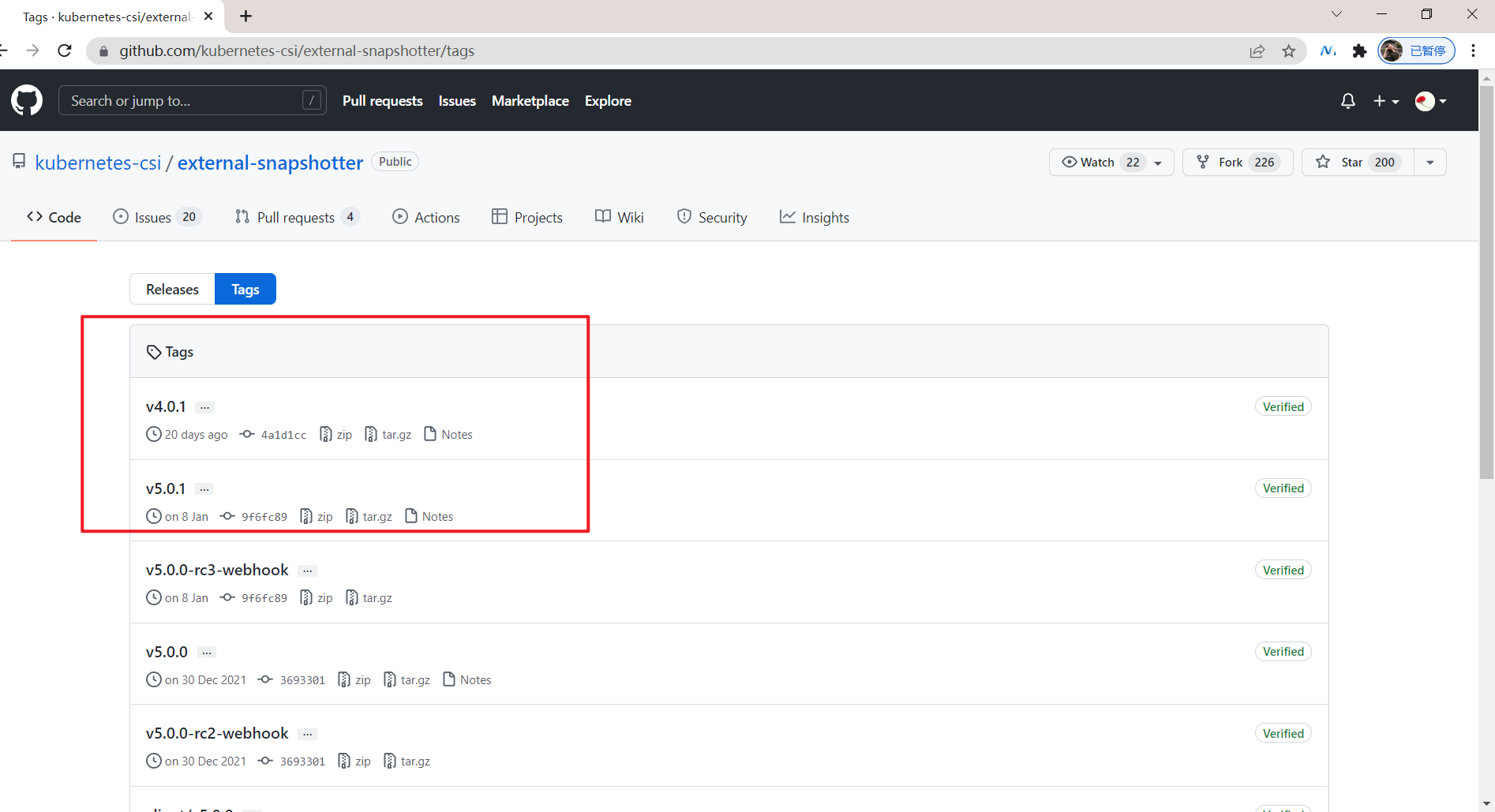1495x812 pixels.
Task: Open the v5.0.0-rc2-webhook tag
Action: click(217, 733)
